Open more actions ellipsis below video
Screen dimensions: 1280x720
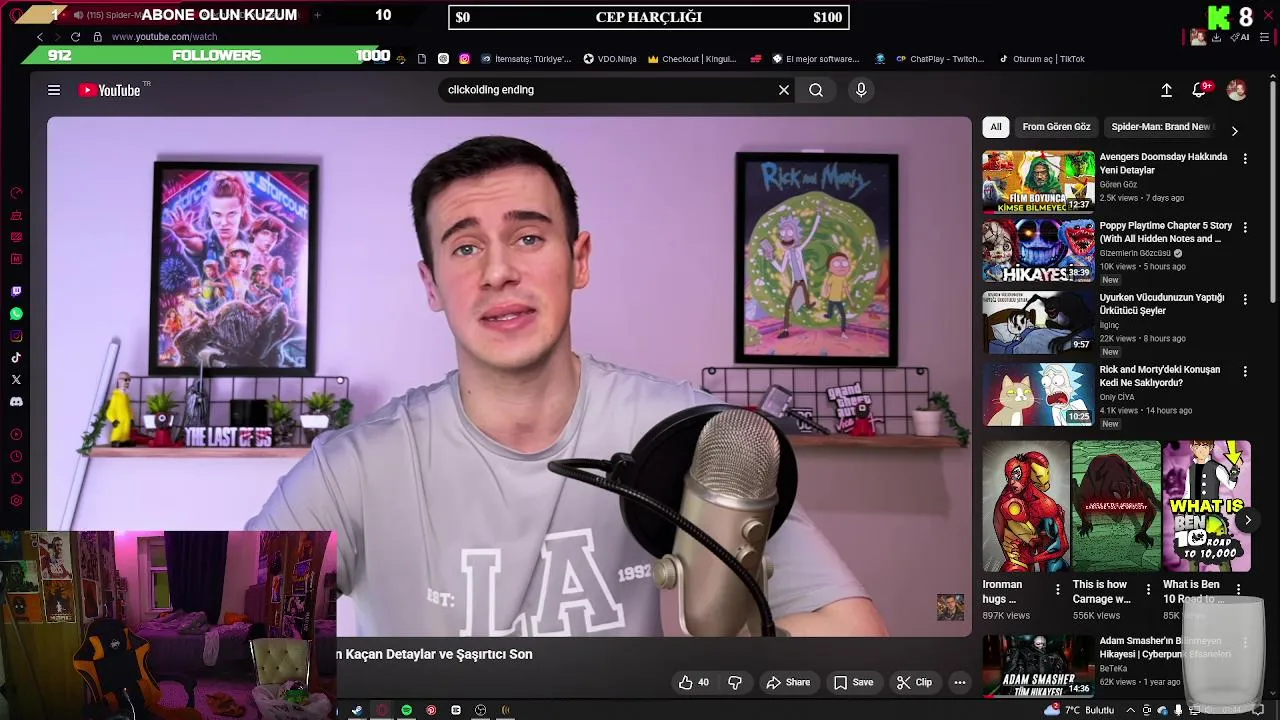point(960,682)
